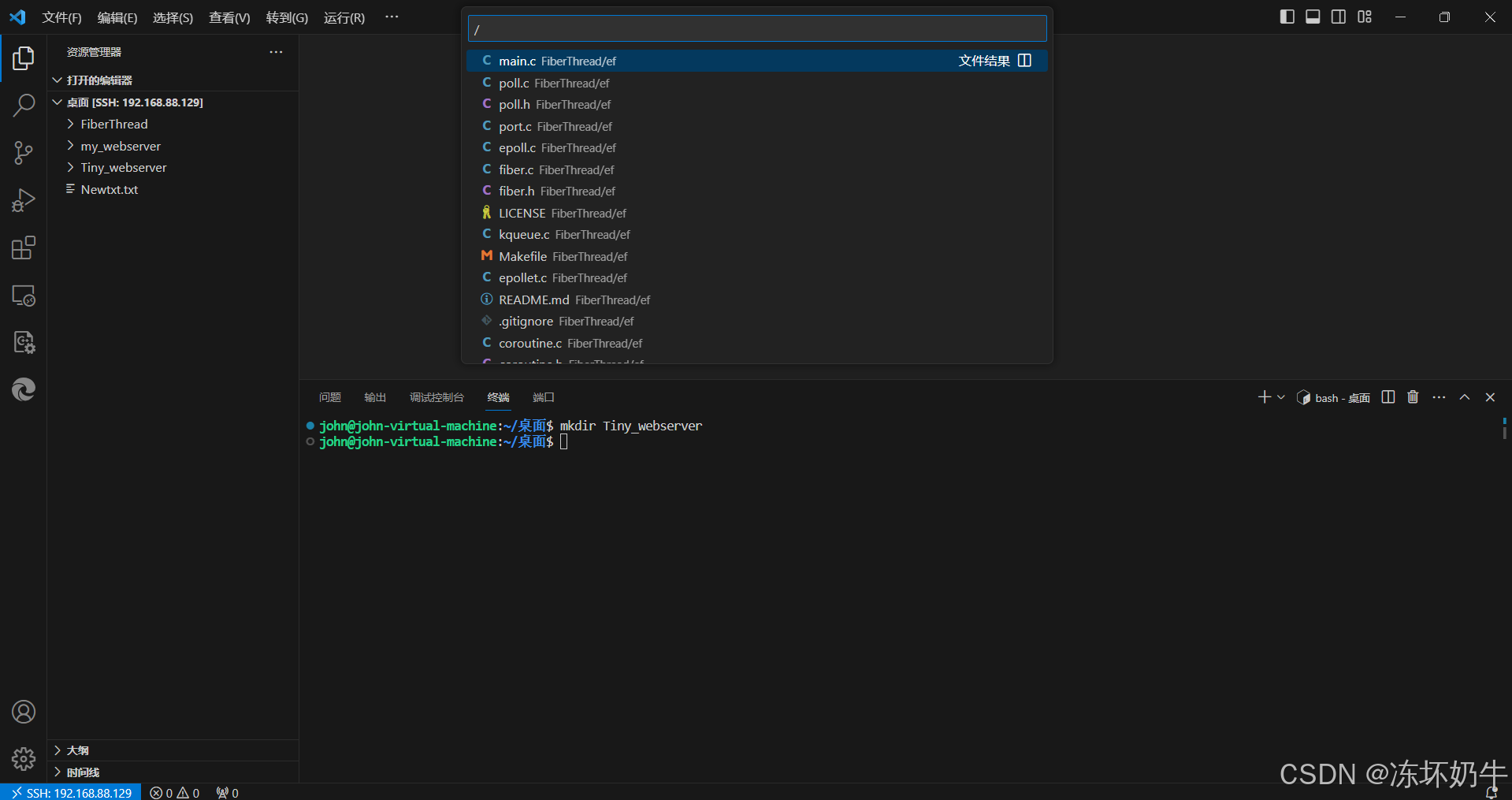The height and width of the screenshot is (800, 1512).
Task: Toggle the primary sidebar visibility
Action: (1286, 16)
